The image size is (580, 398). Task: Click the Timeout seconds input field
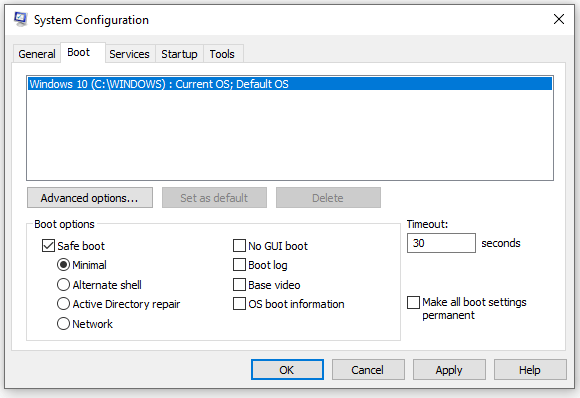pos(441,243)
